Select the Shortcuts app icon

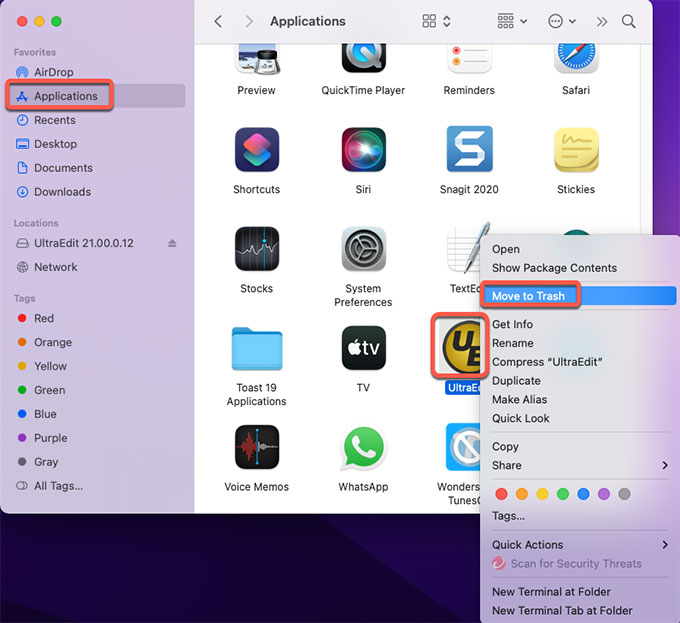coord(257,150)
